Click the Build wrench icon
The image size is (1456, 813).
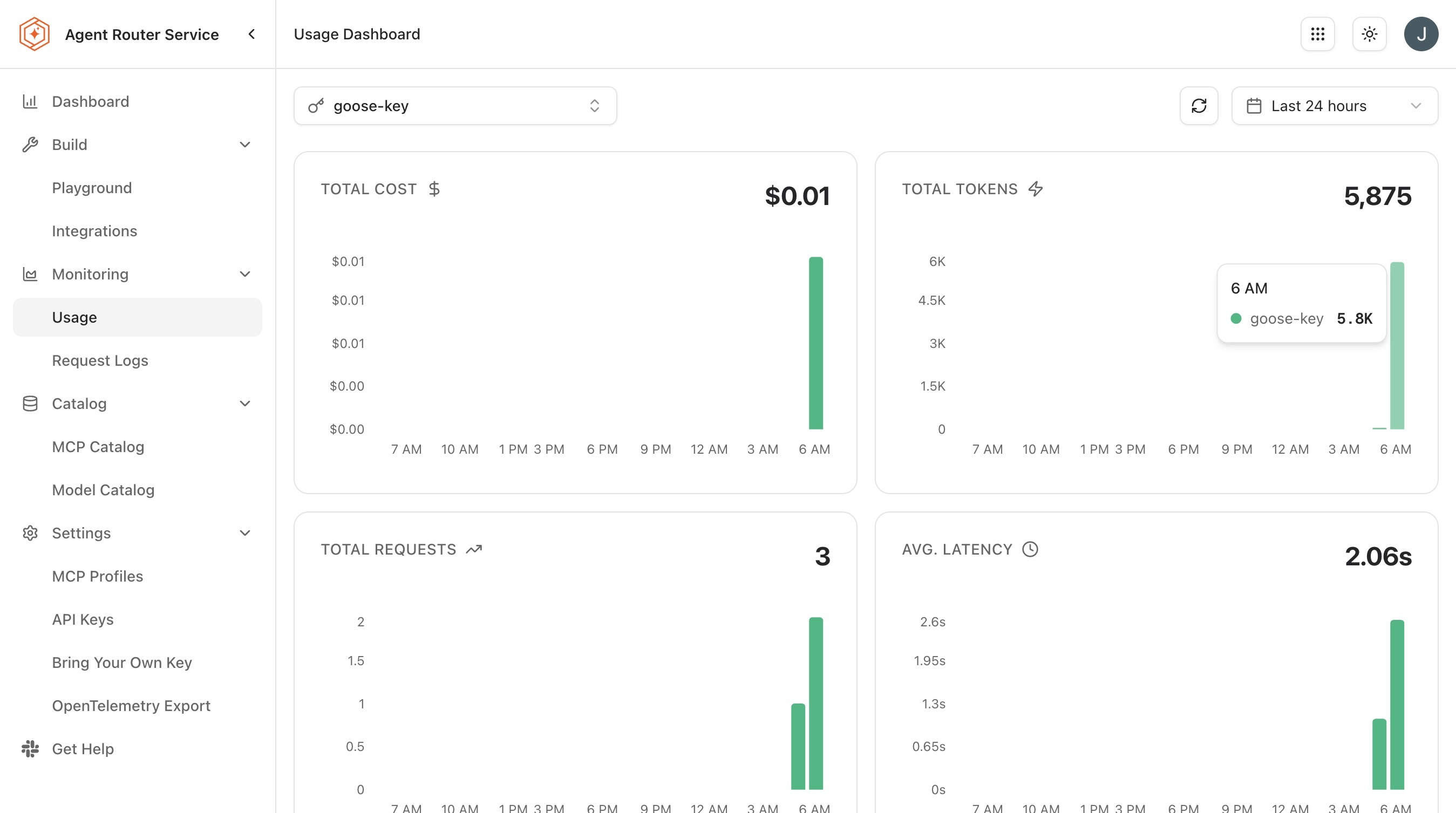click(30, 145)
